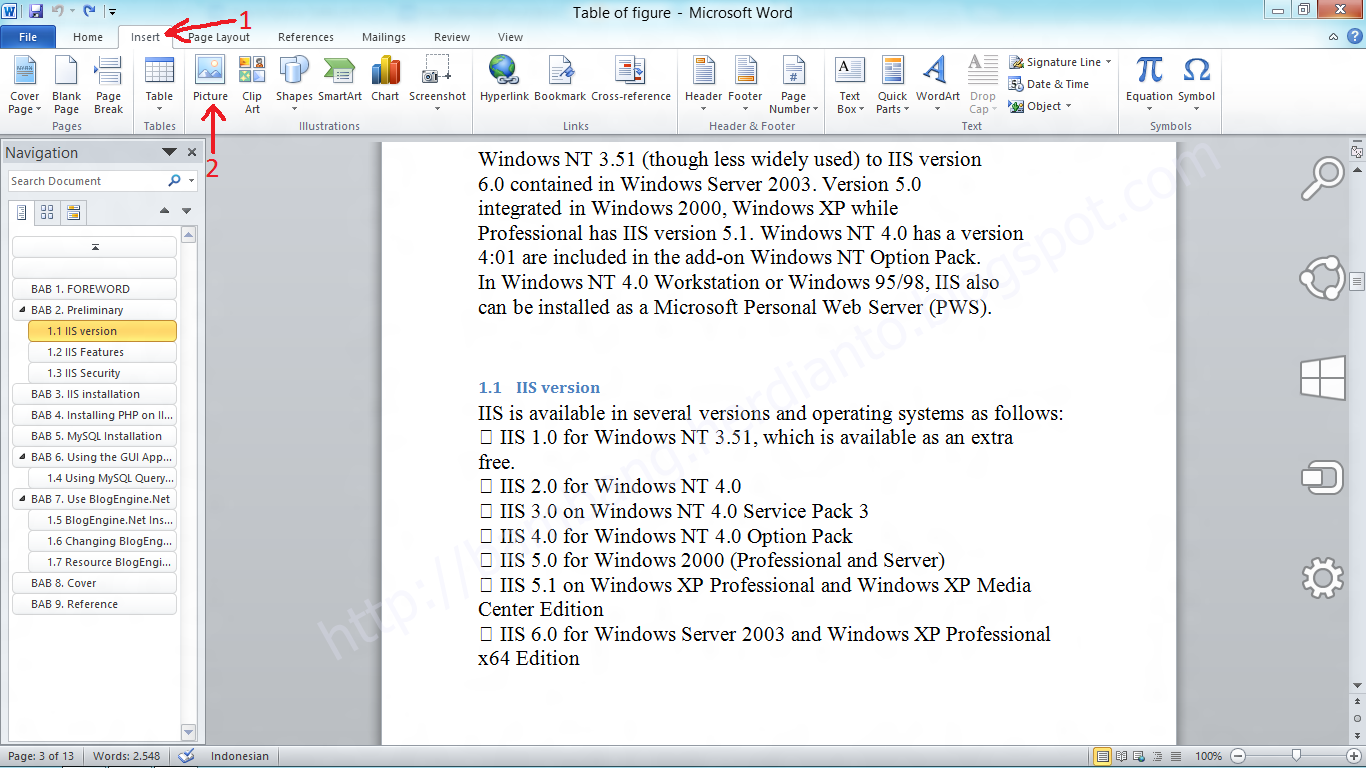Open Navigation pane options dropdown arrow
The image size is (1366, 768).
pos(169,153)
